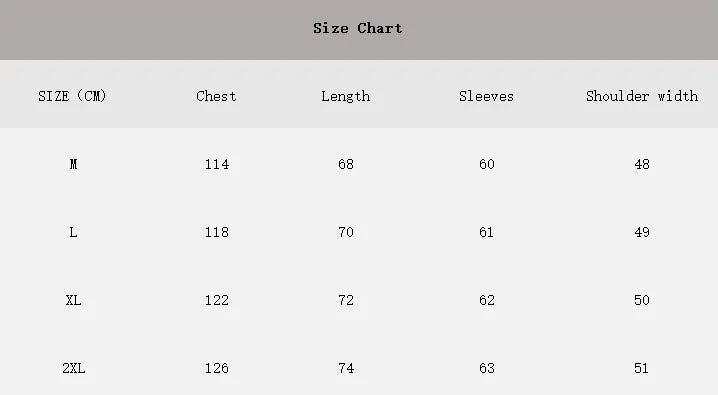Click chest value 114 for size M
Viewport: 718px width, 395px height.
point(217,164)
